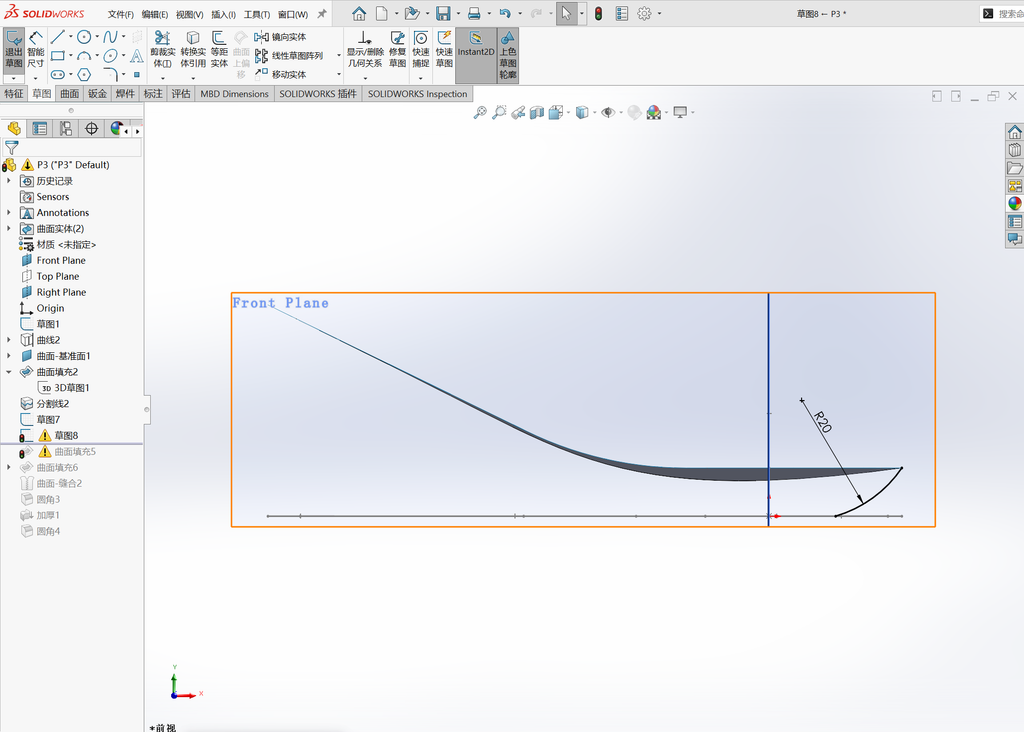Image resolution: width=1024 pixels, height=732 pixels.
Task: Click the Exit Sketch (退出草图) button
Action: click(14, 50)
